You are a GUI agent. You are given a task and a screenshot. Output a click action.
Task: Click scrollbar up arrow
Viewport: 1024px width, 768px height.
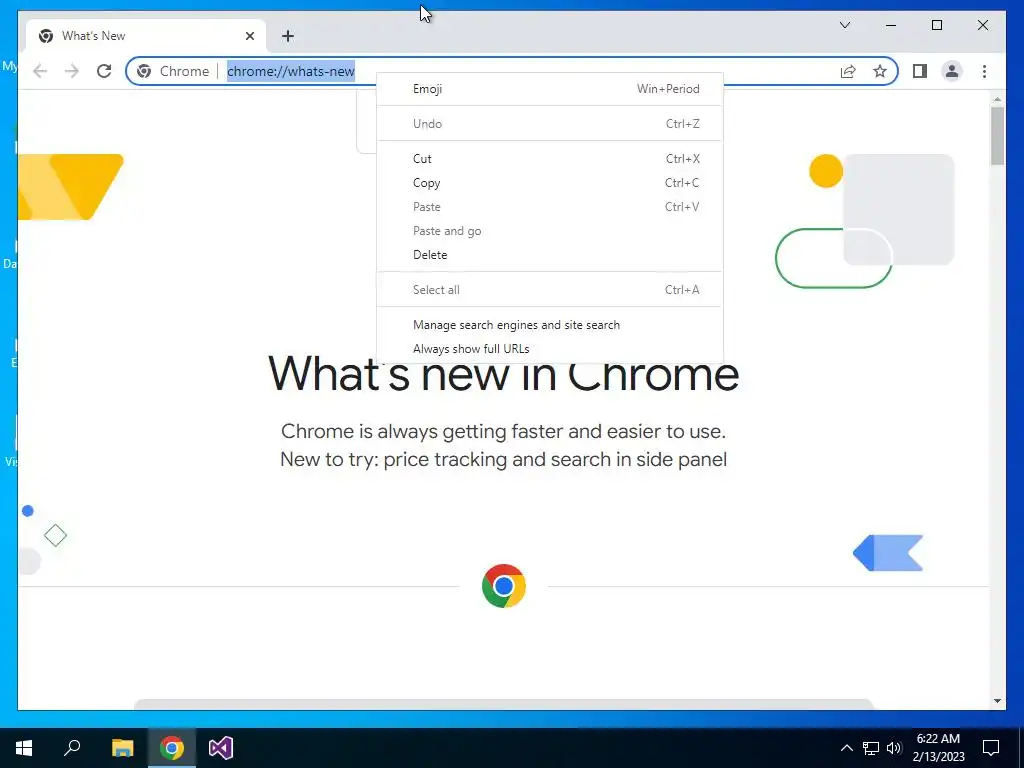coord(997,99)
